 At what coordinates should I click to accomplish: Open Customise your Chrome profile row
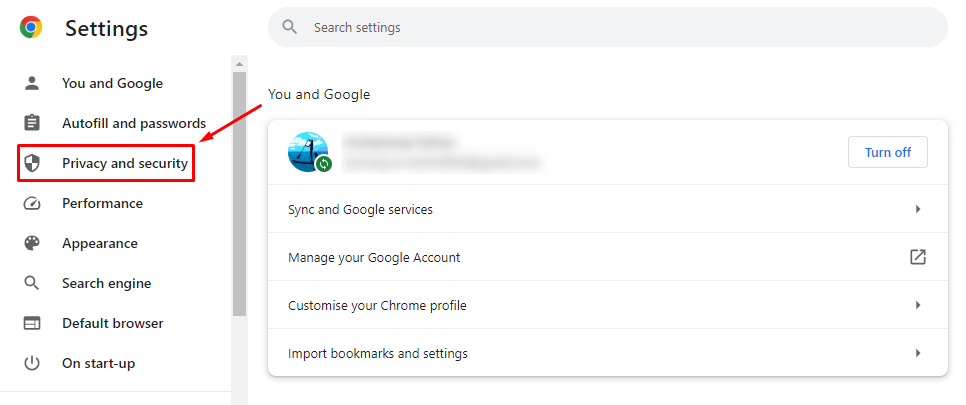pos(607,305)
